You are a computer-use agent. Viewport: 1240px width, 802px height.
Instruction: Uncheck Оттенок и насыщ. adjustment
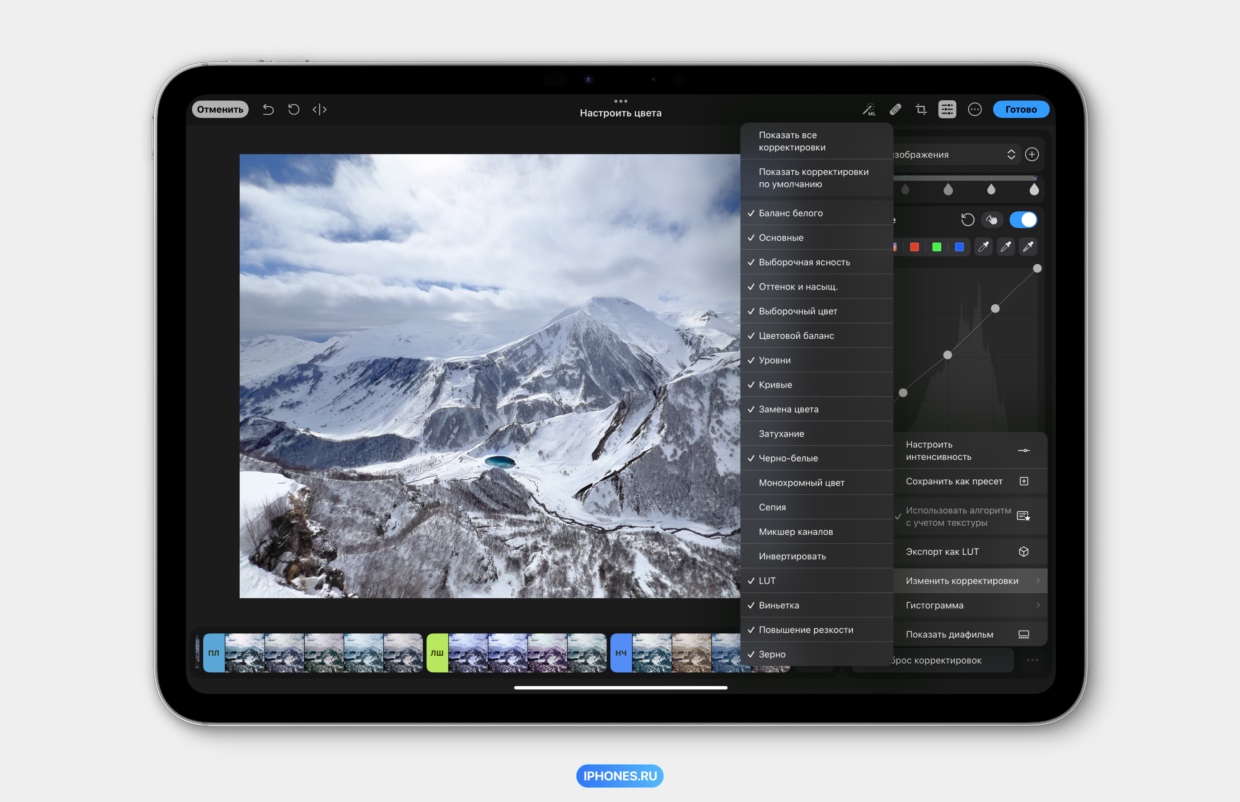pyautogui.click(x=817, y=287)
